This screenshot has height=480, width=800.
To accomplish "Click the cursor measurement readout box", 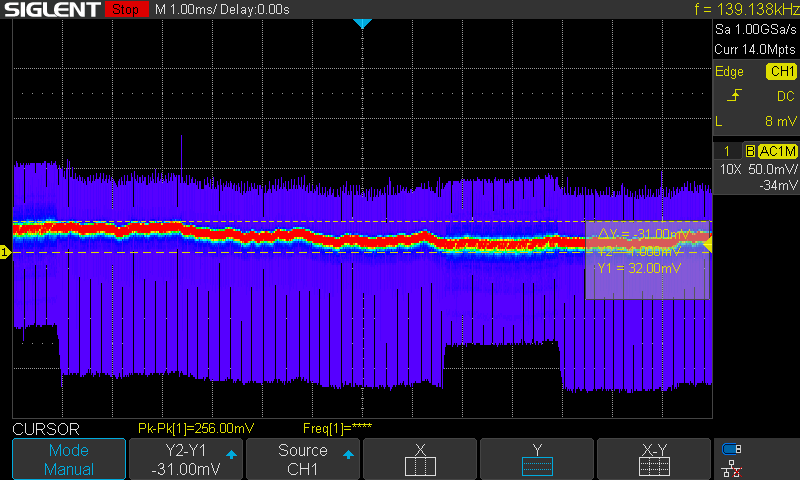I will 646,259.
